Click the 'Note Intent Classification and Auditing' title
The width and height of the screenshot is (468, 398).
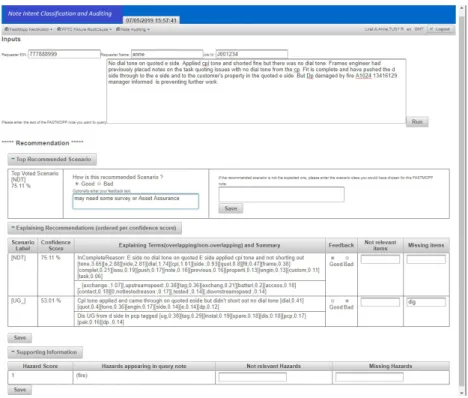click(60, 14)
